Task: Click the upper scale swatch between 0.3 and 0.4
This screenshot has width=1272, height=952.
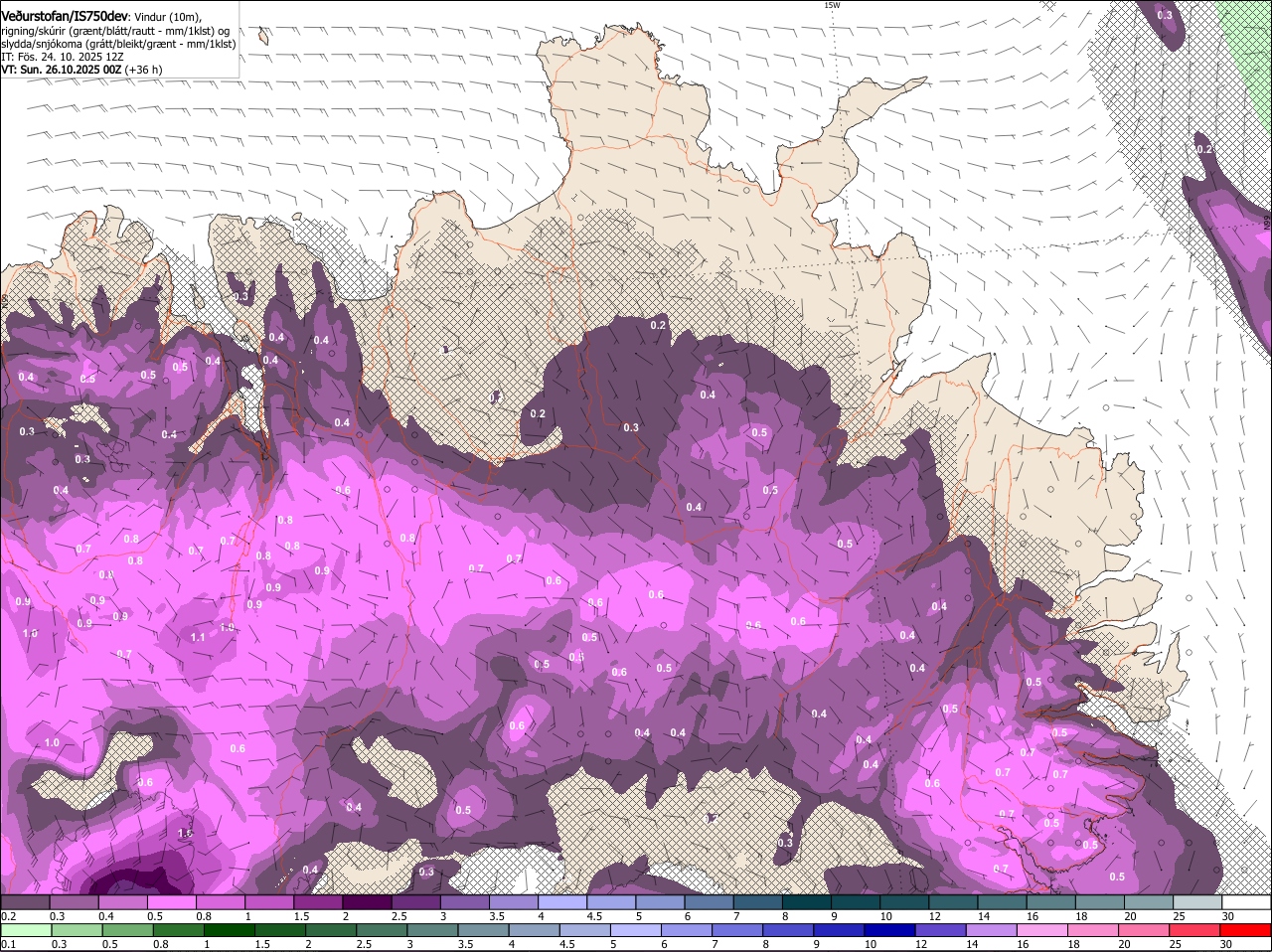Action: 77,902
